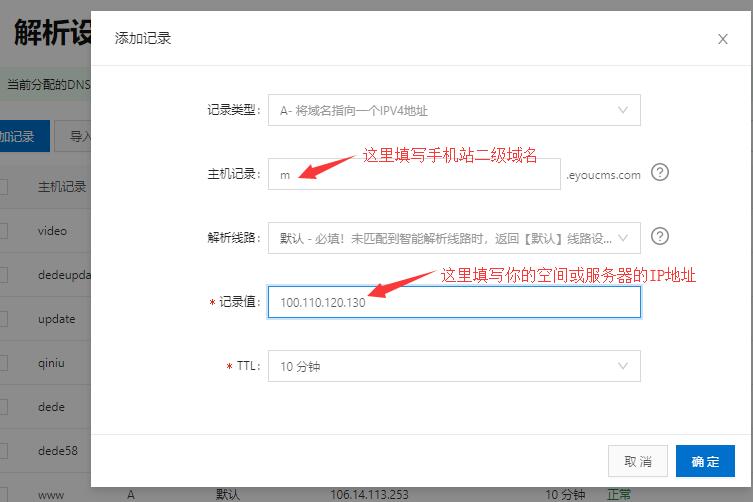
Task: Click the help icon beside 解析线路 dropdown
Action: pyautogui.click(x=659, y=237)
